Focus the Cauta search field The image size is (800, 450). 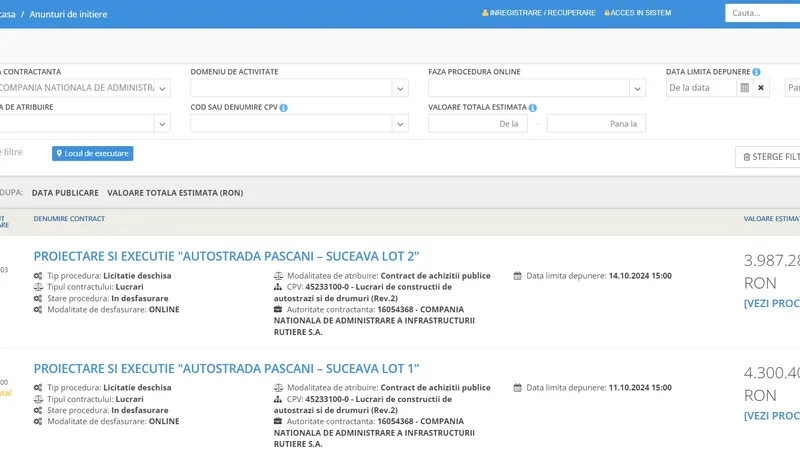click(x=762, y=13)
